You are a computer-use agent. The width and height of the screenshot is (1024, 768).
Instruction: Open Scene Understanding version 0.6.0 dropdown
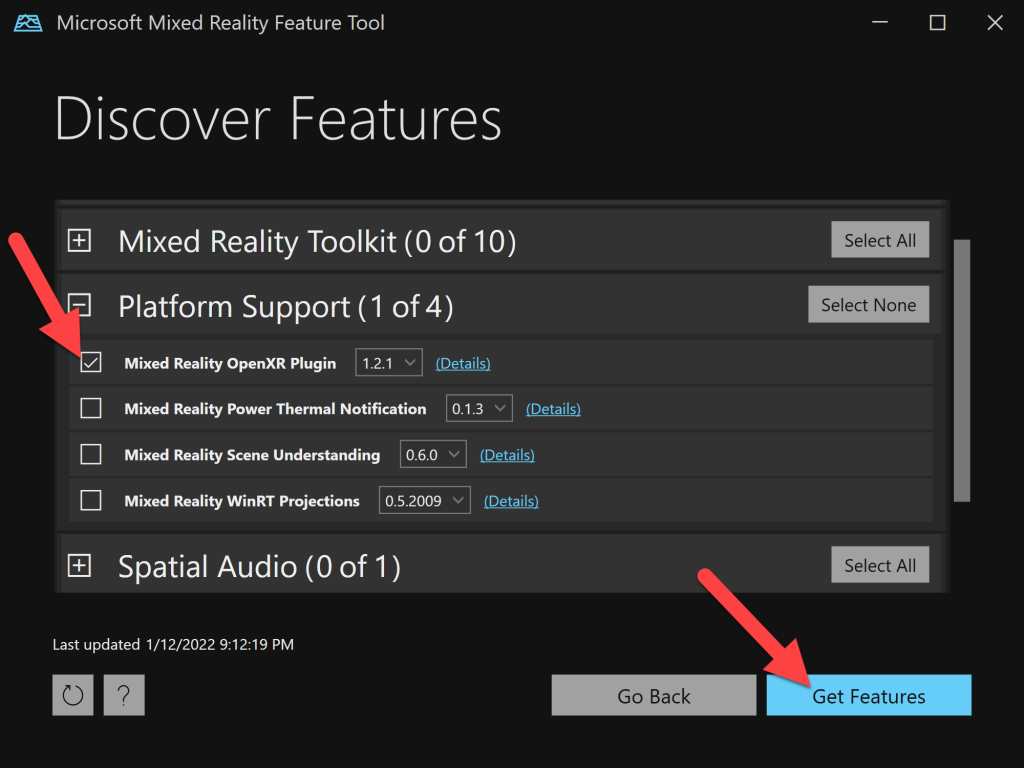(433, 454)
